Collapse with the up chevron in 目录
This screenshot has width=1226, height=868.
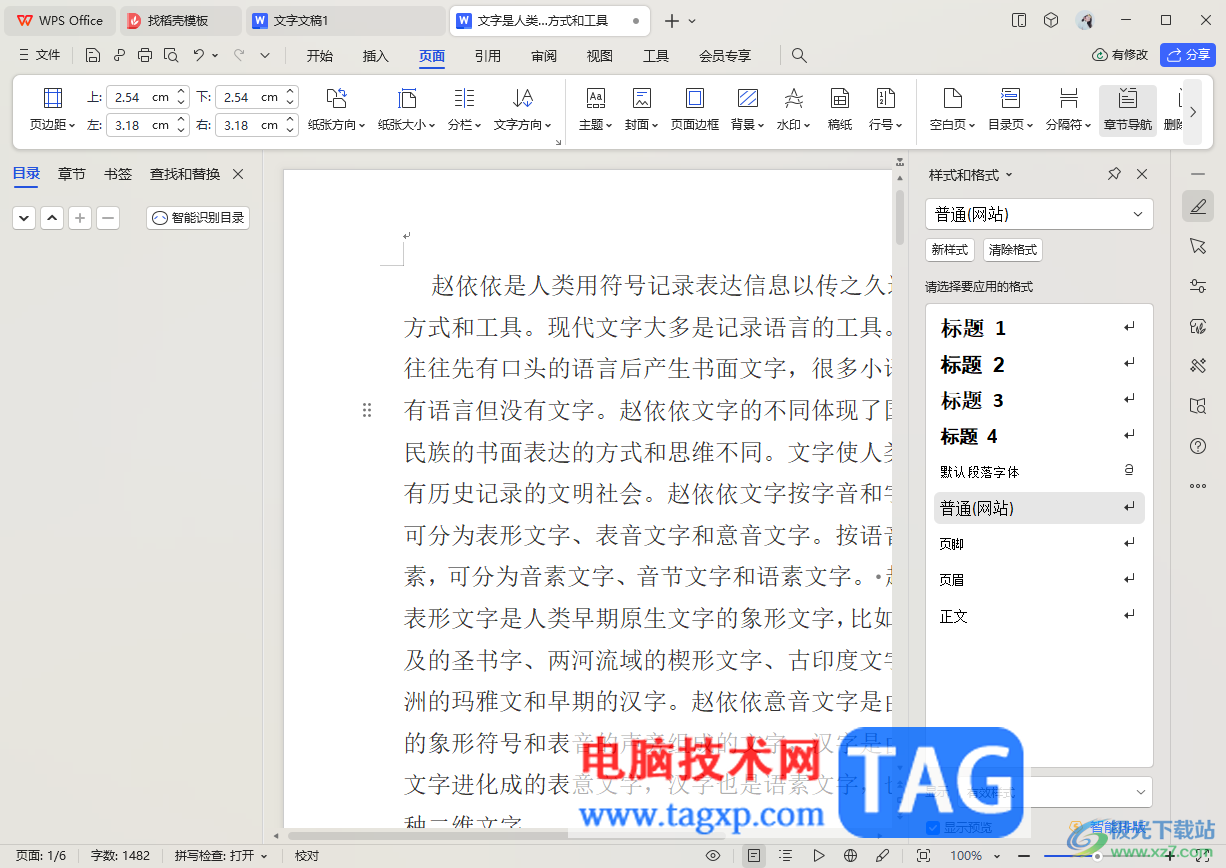[x=52, y=217]
